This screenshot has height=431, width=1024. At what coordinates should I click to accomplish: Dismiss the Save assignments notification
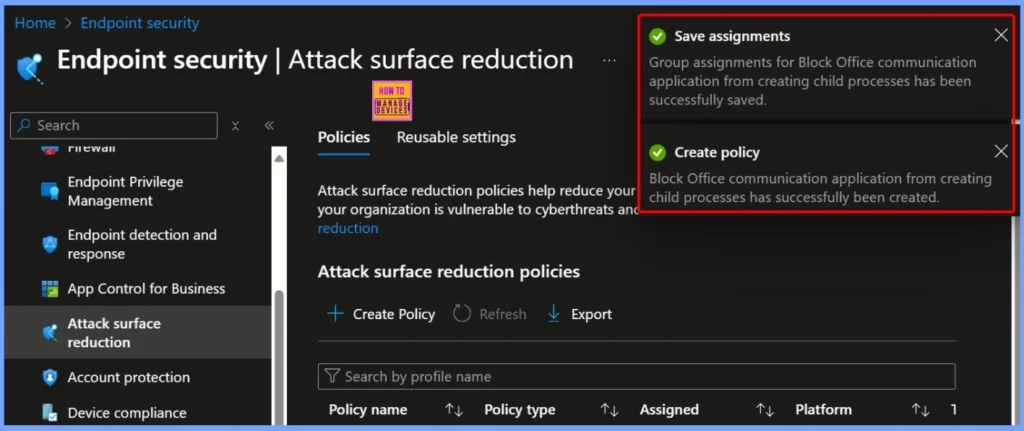click(1000, 36)
